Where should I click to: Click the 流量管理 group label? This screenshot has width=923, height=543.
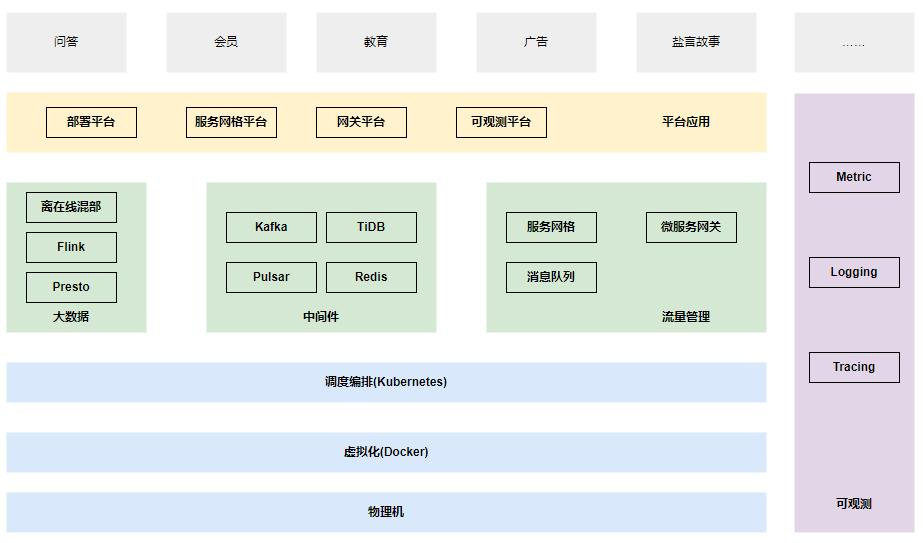point(686,317)
